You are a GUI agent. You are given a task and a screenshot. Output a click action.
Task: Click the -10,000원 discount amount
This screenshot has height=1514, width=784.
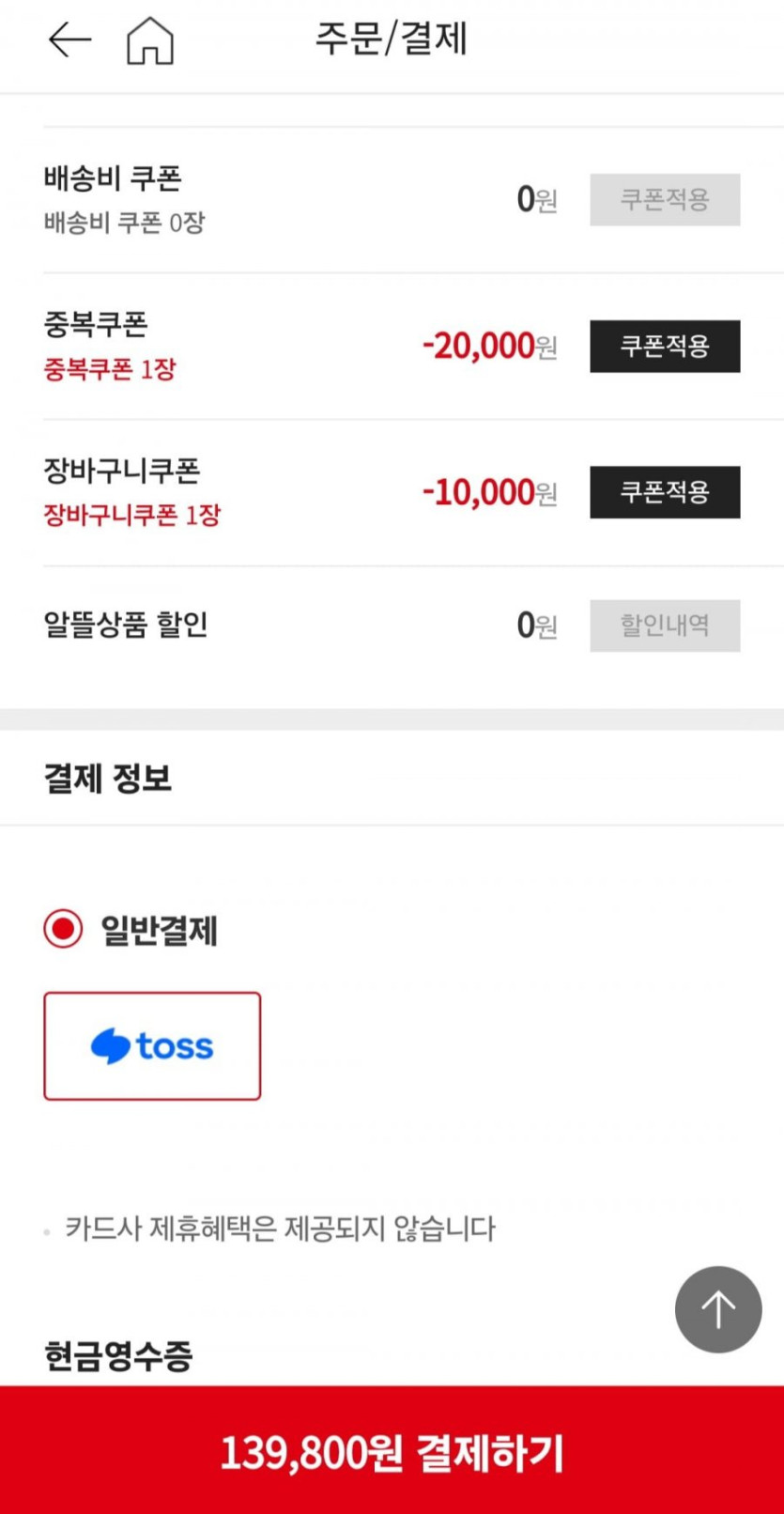click(x=489, y=492)
